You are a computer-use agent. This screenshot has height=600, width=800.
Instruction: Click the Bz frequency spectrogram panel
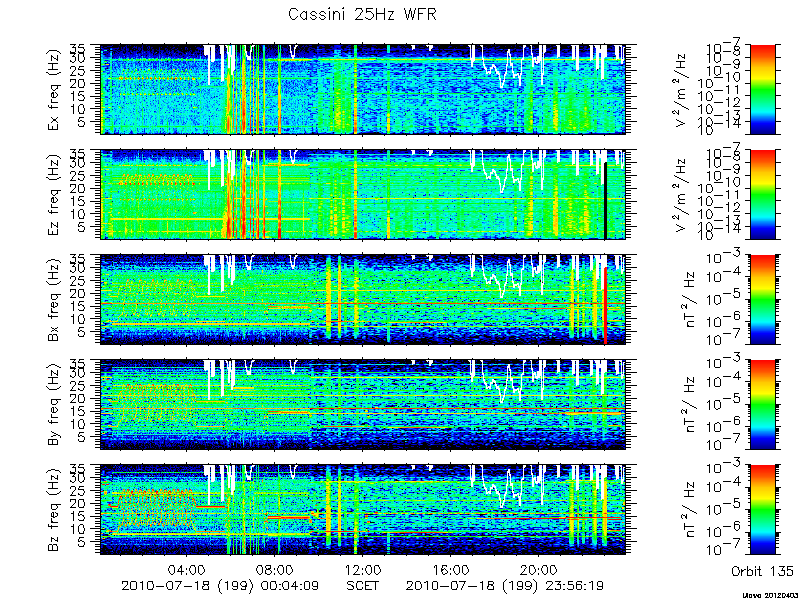[x=362, y=510]
